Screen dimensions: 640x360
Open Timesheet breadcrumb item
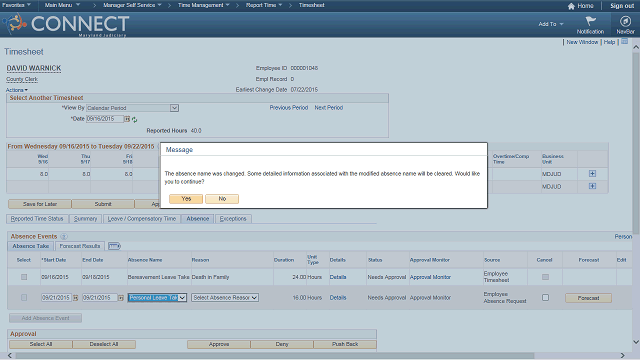point(311,5)
